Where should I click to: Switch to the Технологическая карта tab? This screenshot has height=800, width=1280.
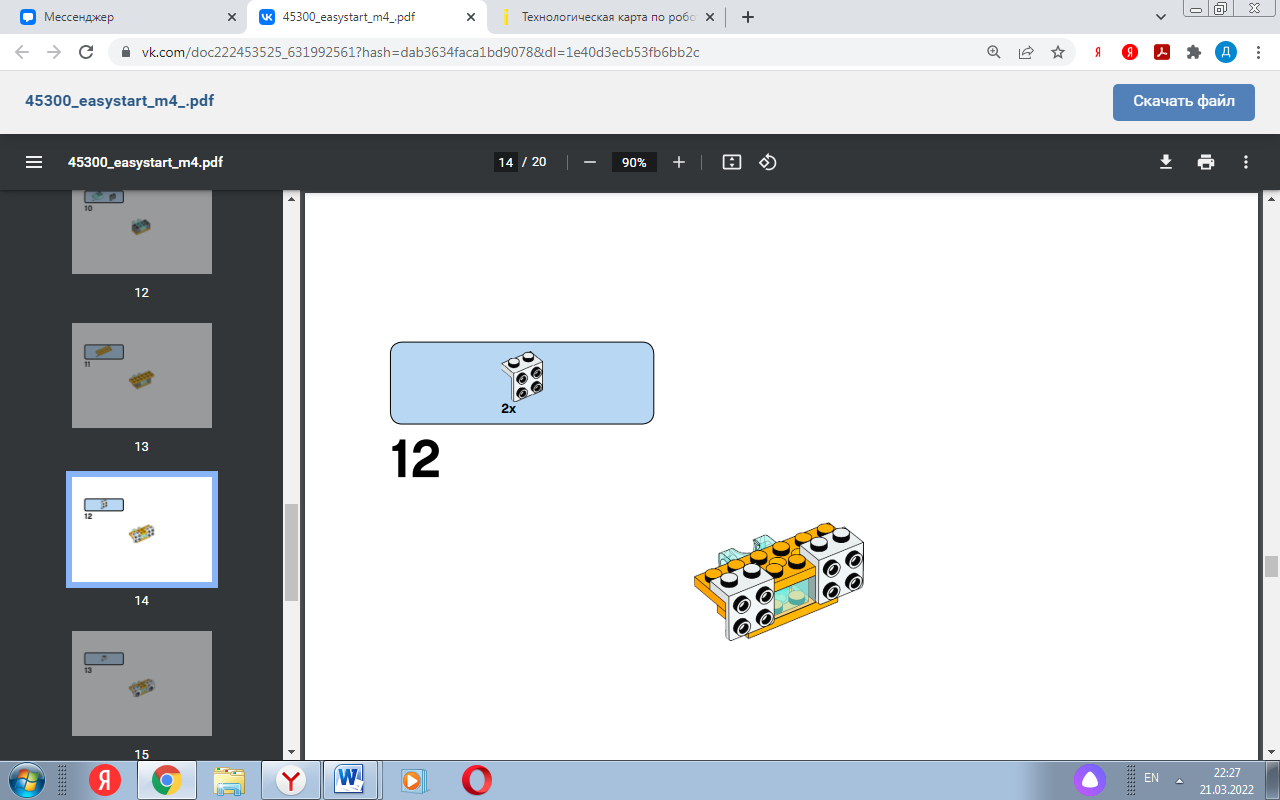(x=608, y=17)
